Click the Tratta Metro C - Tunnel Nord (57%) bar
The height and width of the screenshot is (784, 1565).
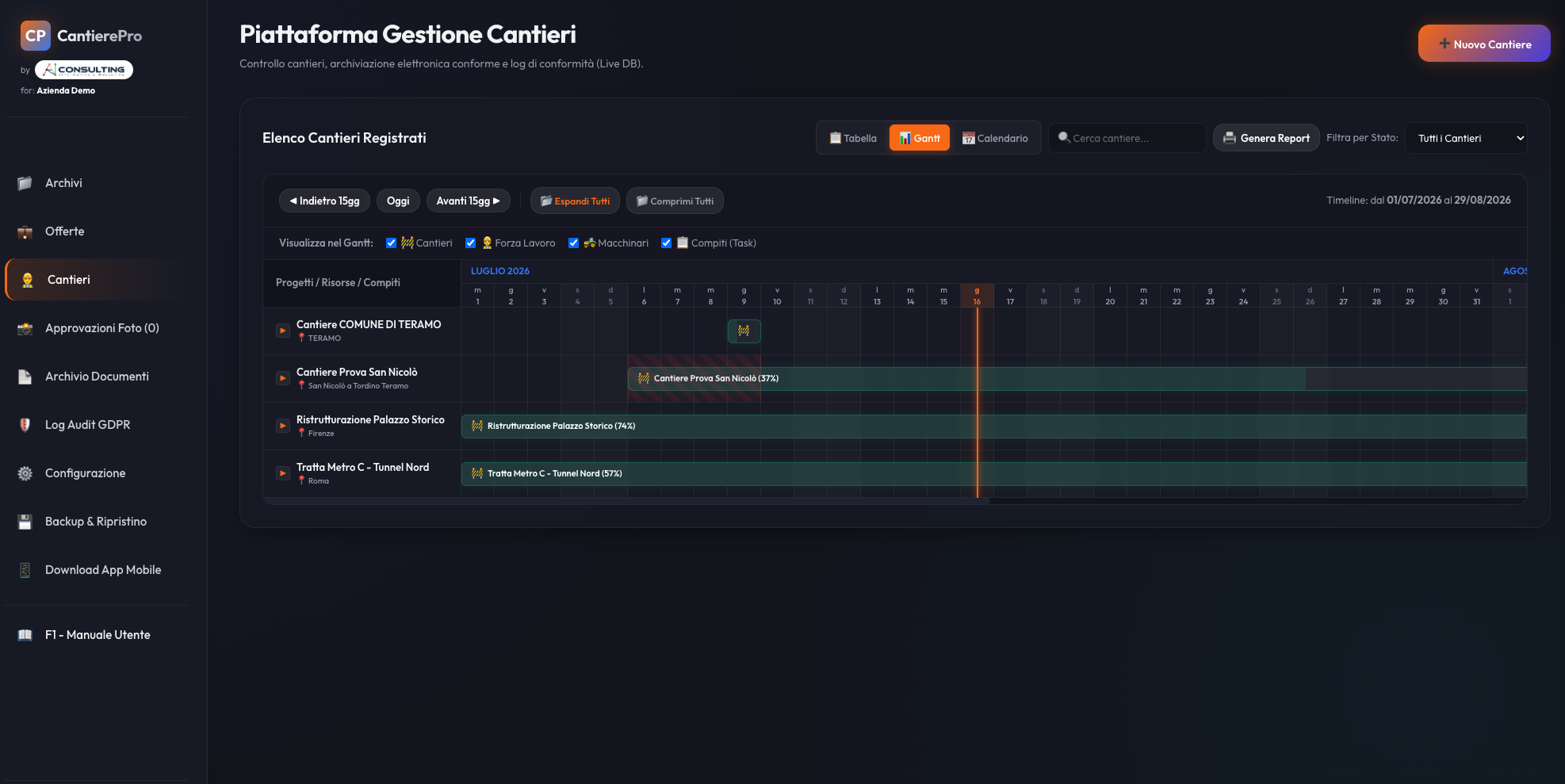[993, 473]
